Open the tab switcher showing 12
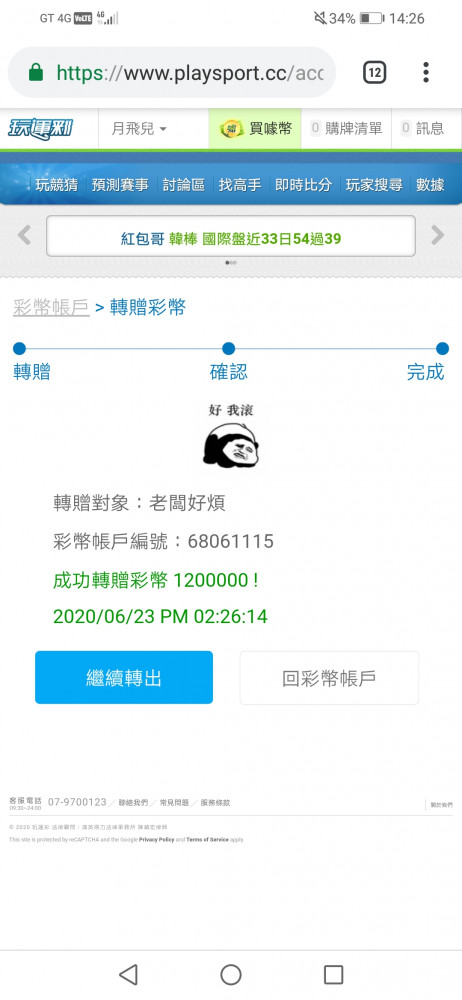Image resolution: width=462 pixels, height=1000 pixels. (375, 73)
